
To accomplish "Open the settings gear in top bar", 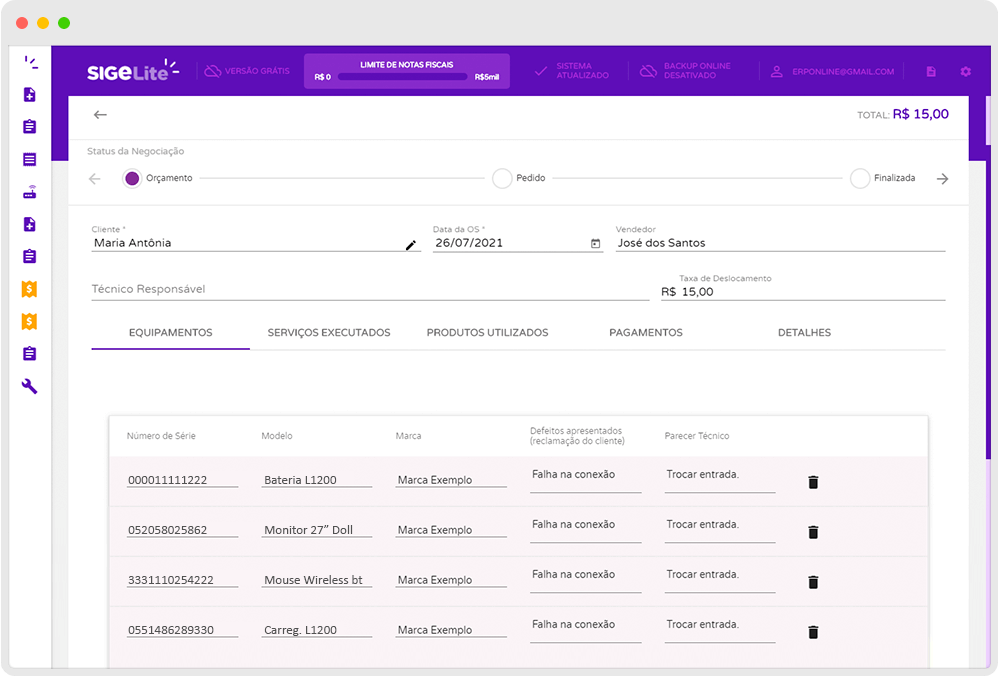I will click(965, 72).
